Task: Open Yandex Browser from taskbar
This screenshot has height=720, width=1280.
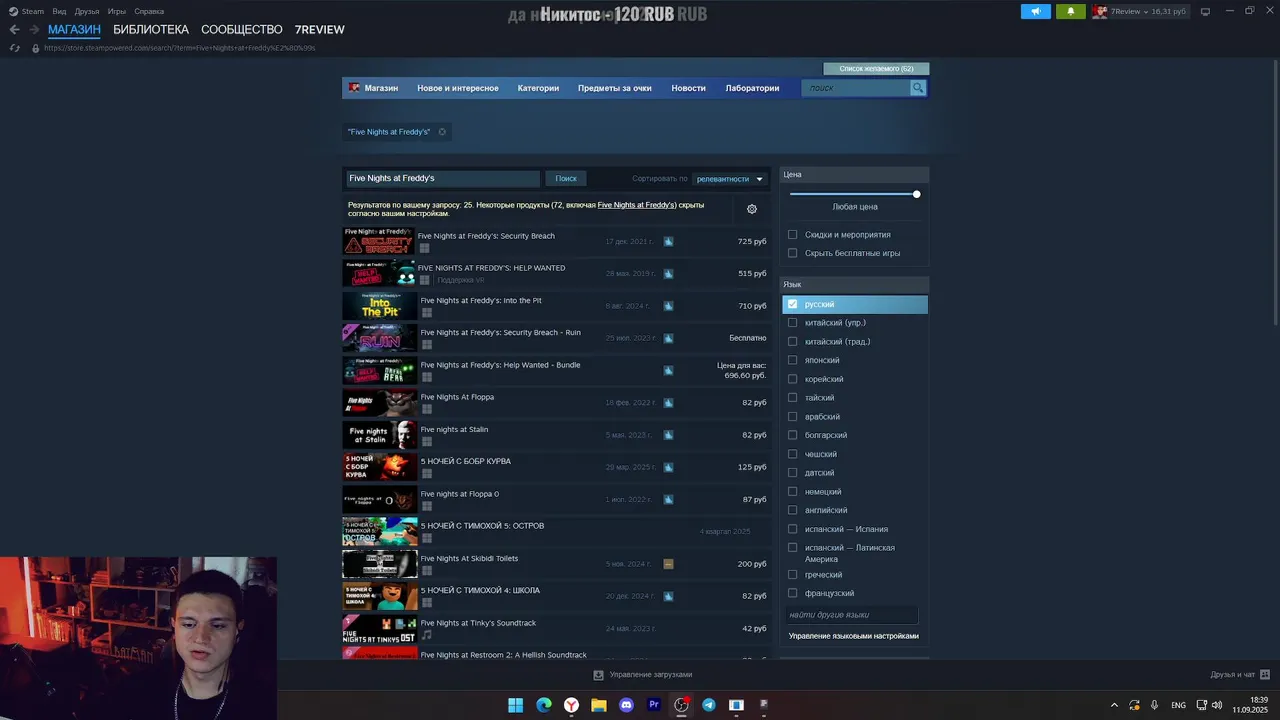Action: (x=571, y=705)
